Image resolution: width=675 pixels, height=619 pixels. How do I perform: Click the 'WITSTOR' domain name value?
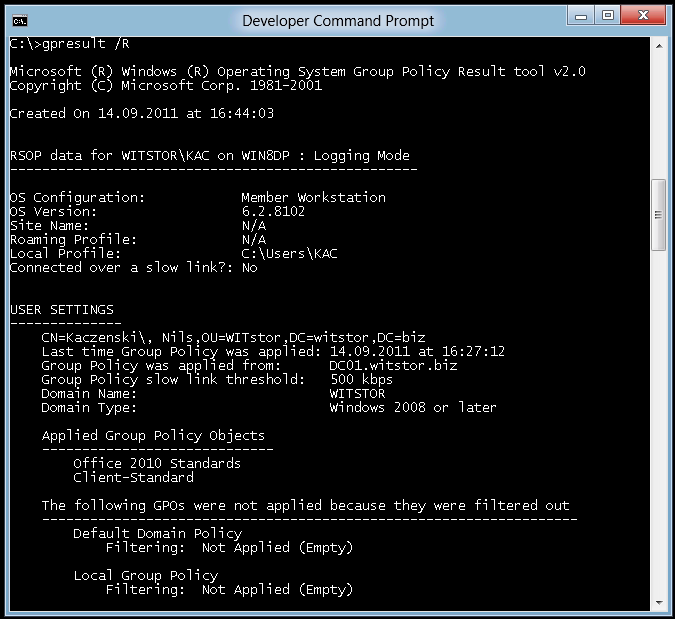[x=357, y=393]
